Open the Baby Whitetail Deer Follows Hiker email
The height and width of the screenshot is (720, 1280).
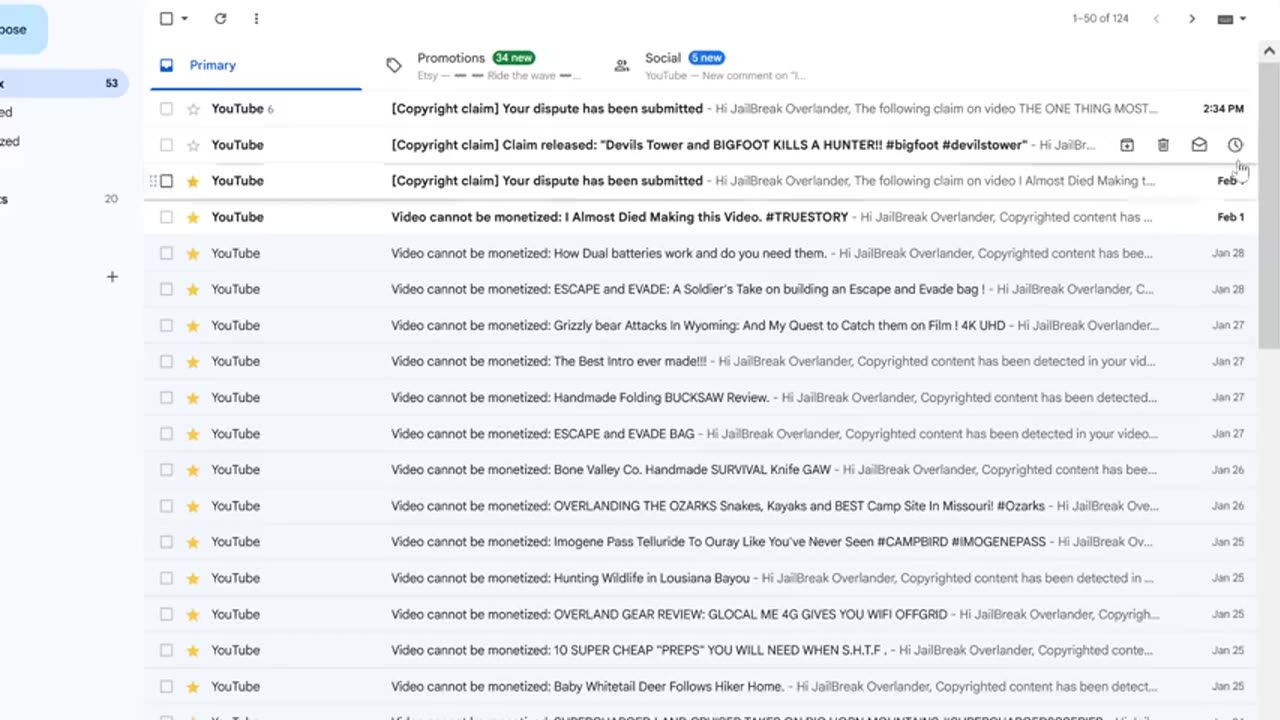pos(700,686)
